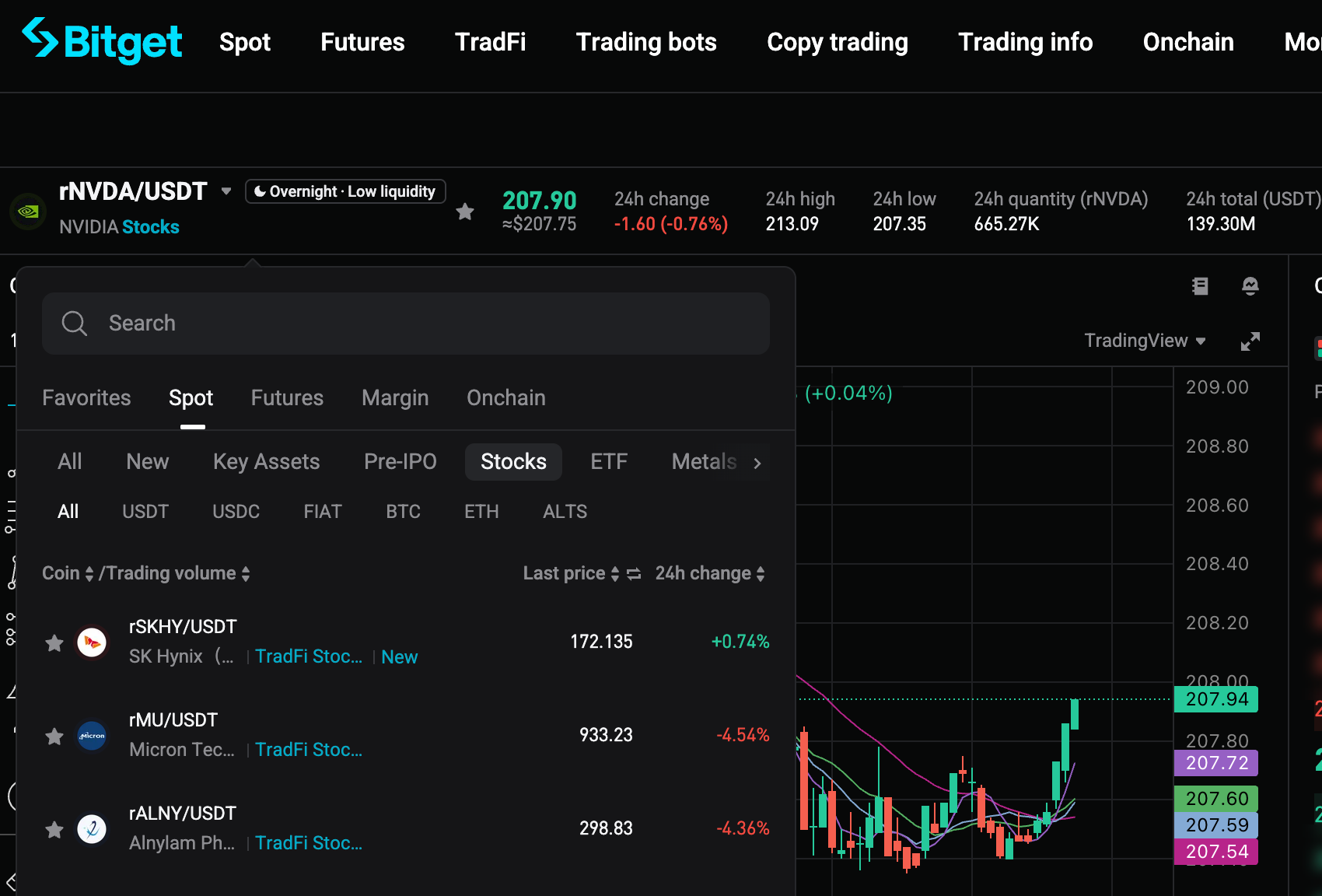Click the New tag on rSKHY/USDT row

[400, 657]
